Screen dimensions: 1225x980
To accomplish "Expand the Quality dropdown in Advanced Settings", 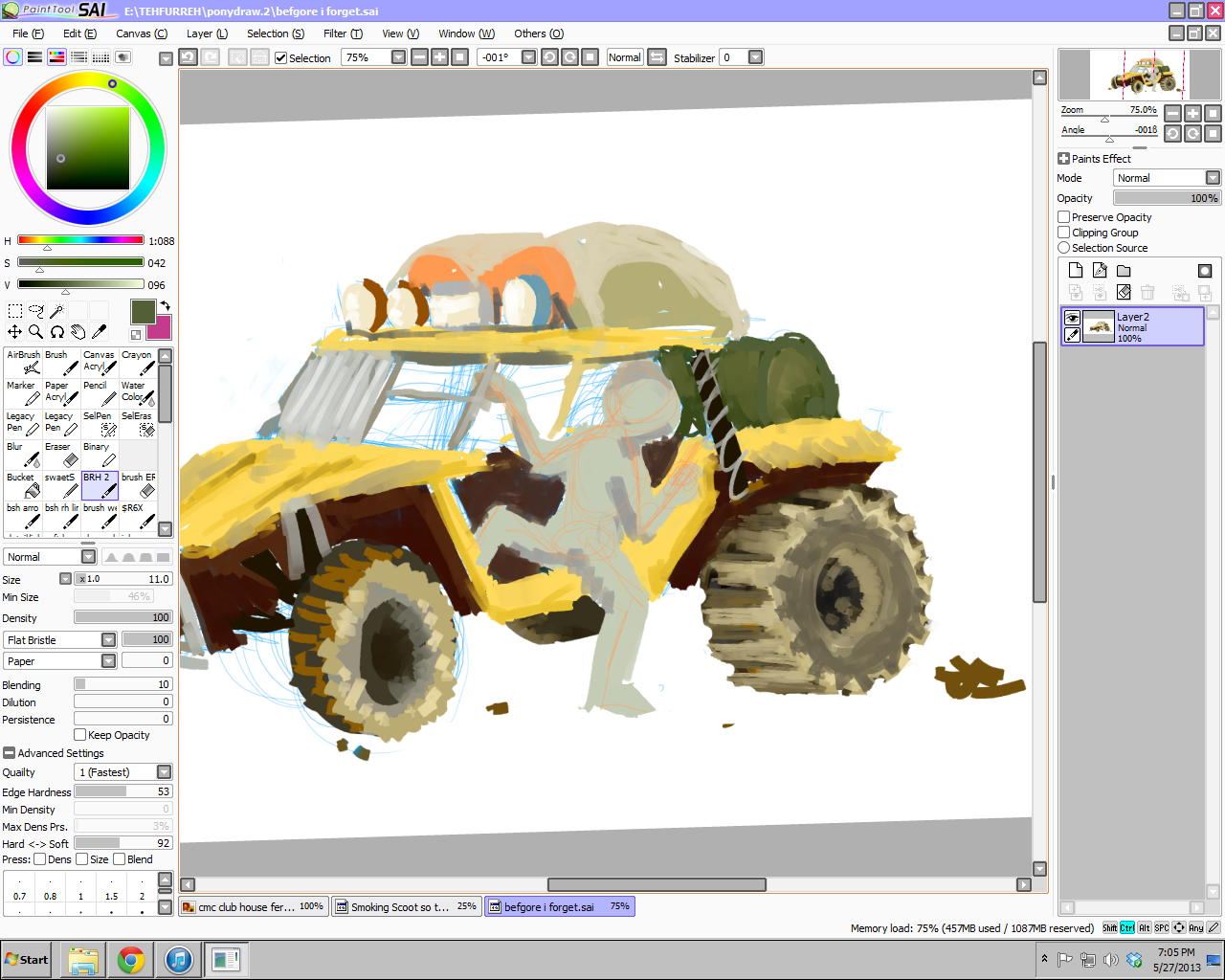I will [164, 772].
